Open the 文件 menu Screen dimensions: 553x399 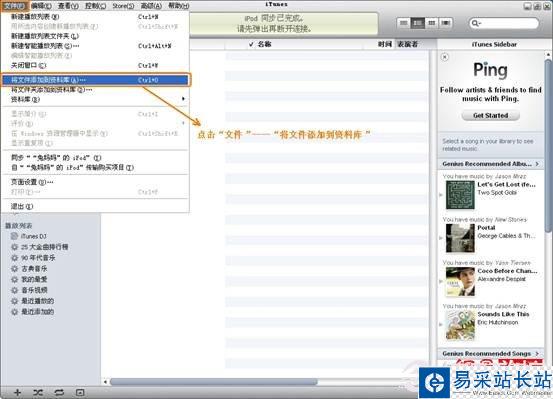(x=14, y=6)
